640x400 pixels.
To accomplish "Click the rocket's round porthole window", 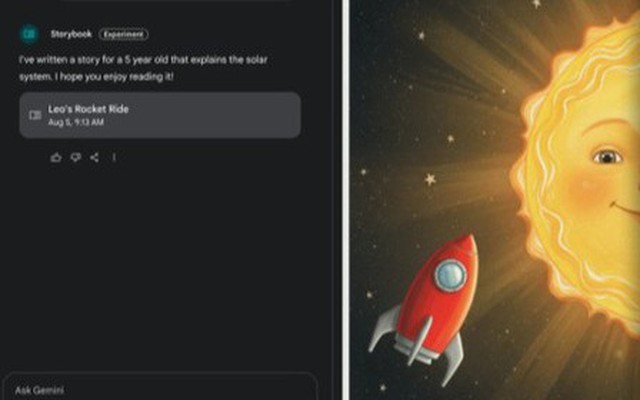I will click(x=450, y=276).
